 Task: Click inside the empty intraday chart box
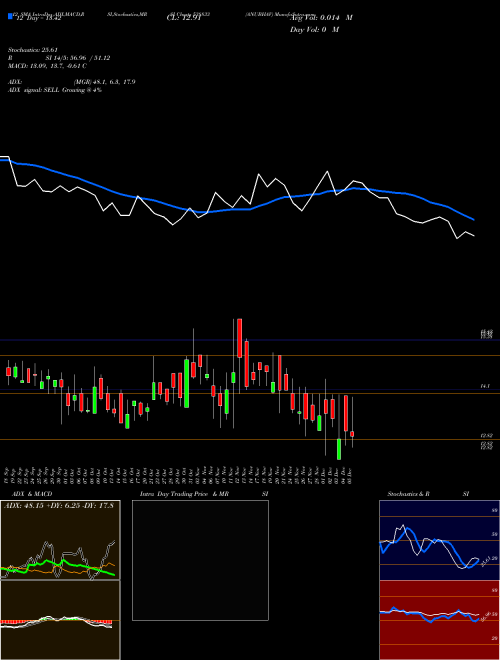[x=200, y=560]
